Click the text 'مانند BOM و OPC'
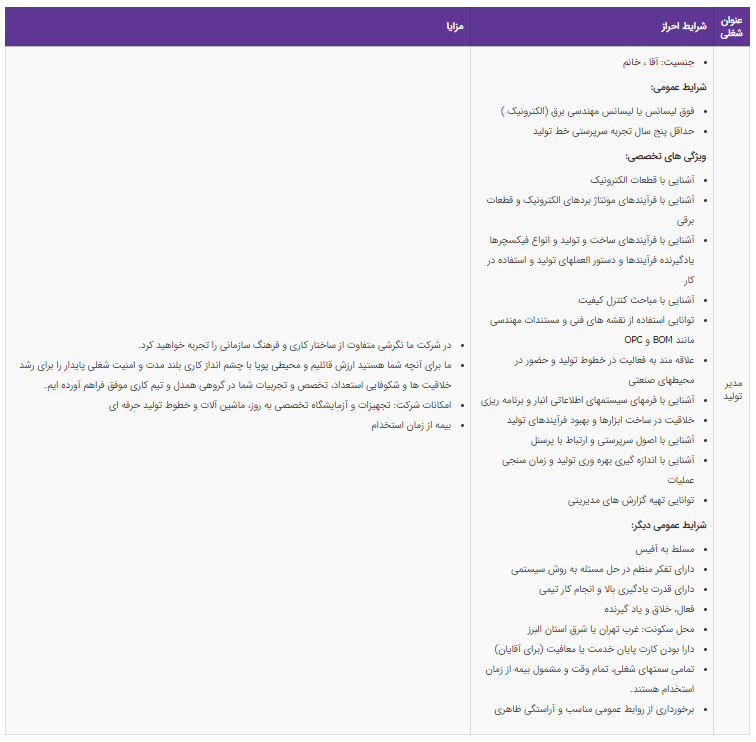This screenshot has height=742, width=756. [659, 340]
